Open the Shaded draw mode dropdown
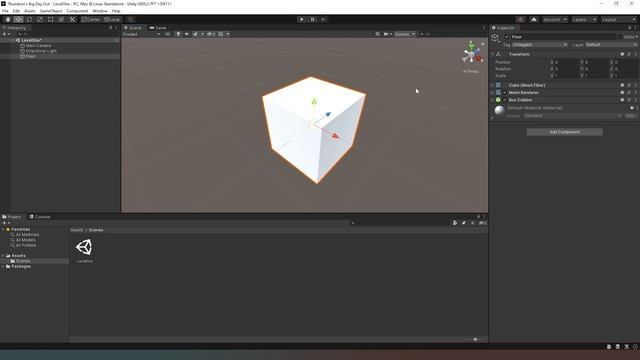640x360 pixels. tap(141, 34)
